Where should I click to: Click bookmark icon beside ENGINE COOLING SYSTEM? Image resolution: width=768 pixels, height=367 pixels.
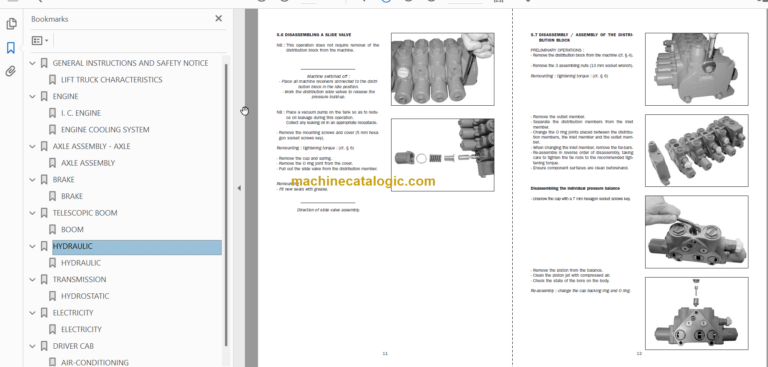coord(52,130)
